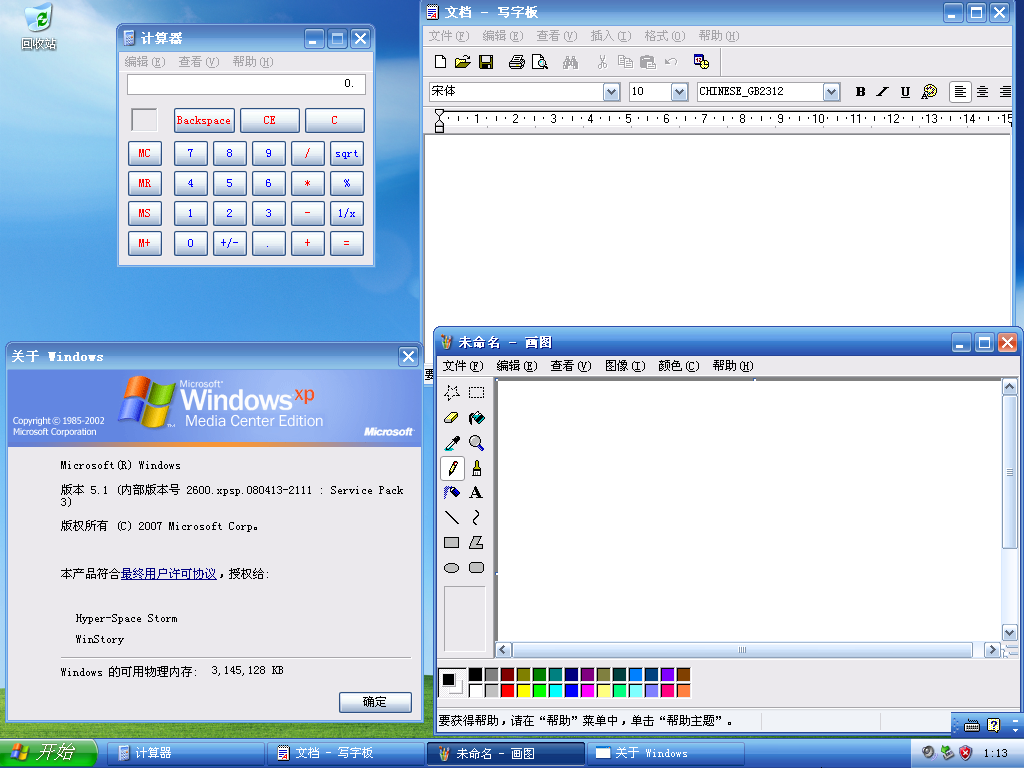Open Print Preview in WordPad toolbar
Image resolution: width=1024 pixels, height=768 pixels.
(539, 62)
